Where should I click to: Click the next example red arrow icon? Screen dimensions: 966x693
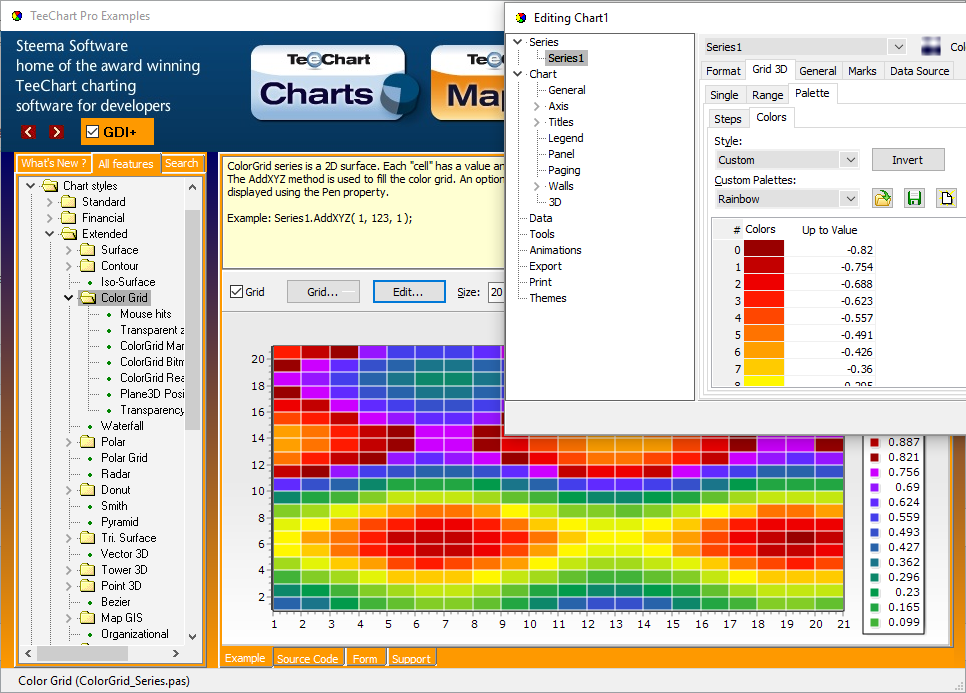coord(57,132)
